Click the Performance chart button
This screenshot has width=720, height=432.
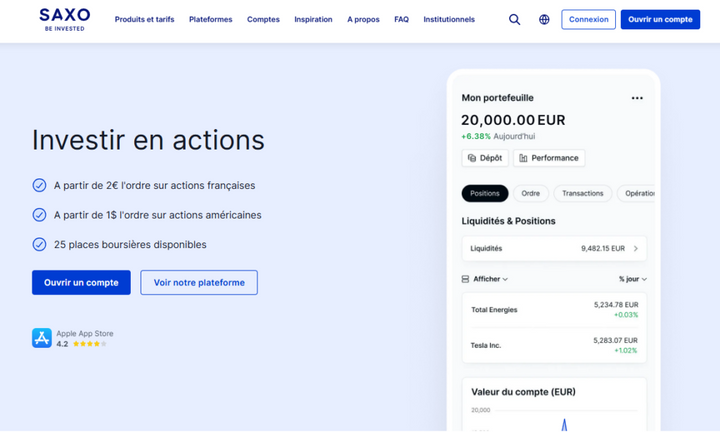click(x=549, y=158)
